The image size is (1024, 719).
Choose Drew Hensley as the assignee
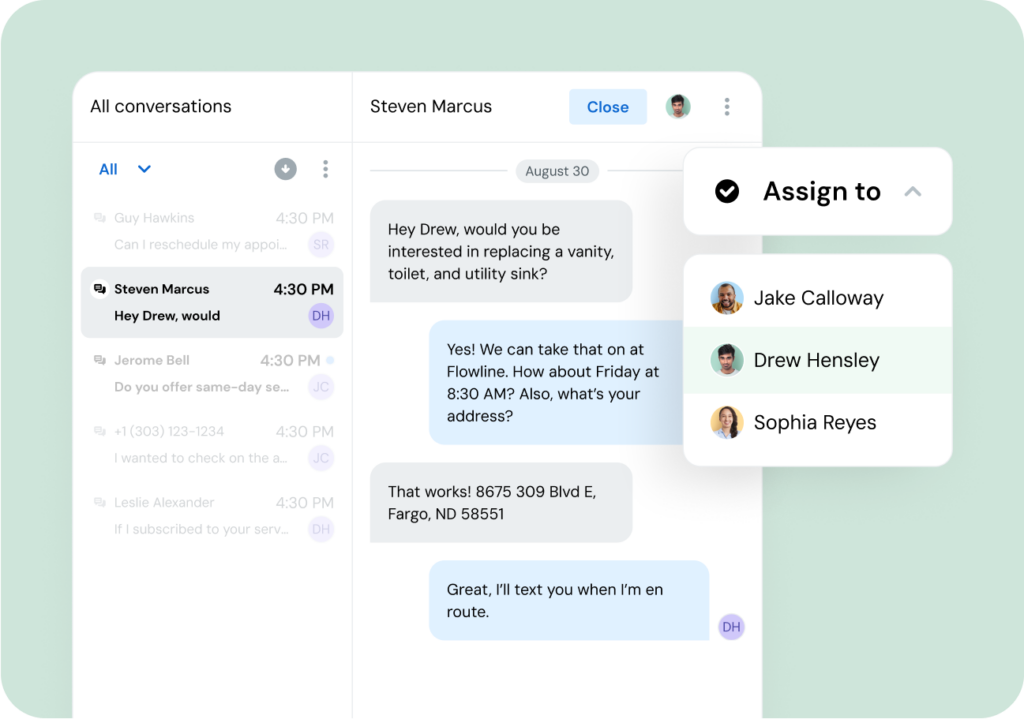click(817, 360)
